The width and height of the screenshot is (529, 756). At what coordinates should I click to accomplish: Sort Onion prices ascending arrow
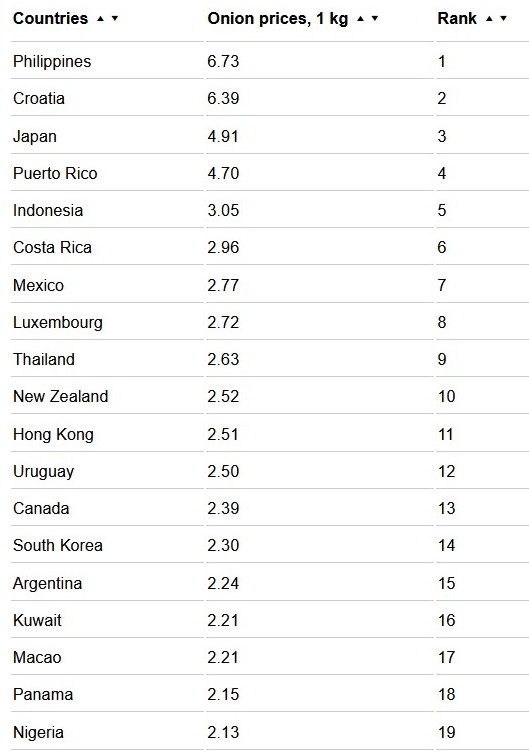pos(360,19)
